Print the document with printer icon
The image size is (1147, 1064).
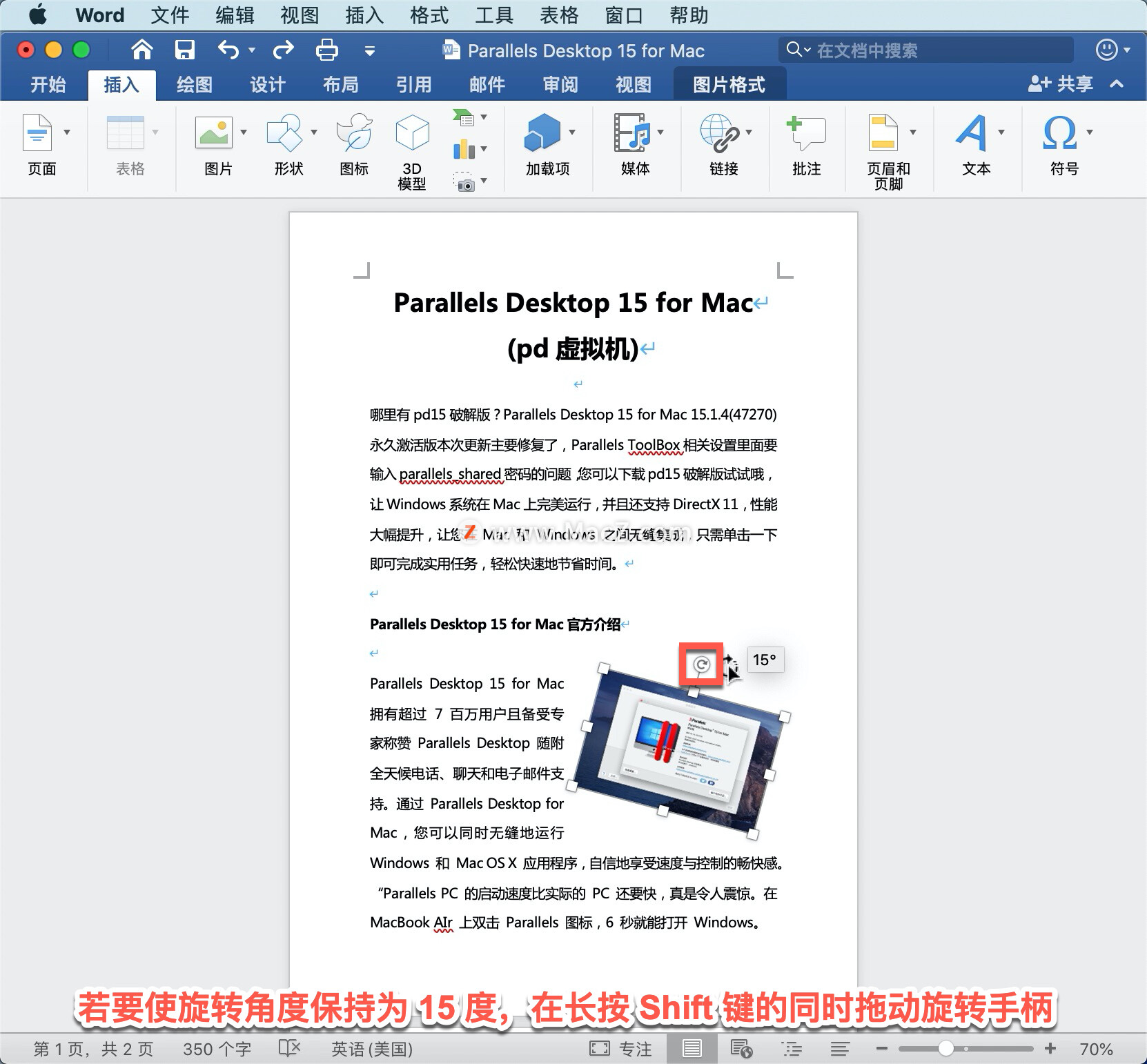click(x=327, y=50)
